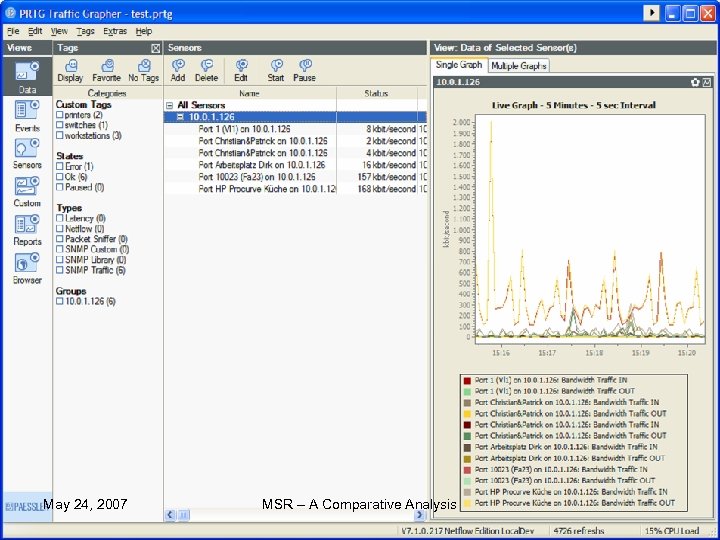Viewport: 720px width, 540px height.
Task: Collapse the All Sensors tree node
Action: tap(170, 105)
